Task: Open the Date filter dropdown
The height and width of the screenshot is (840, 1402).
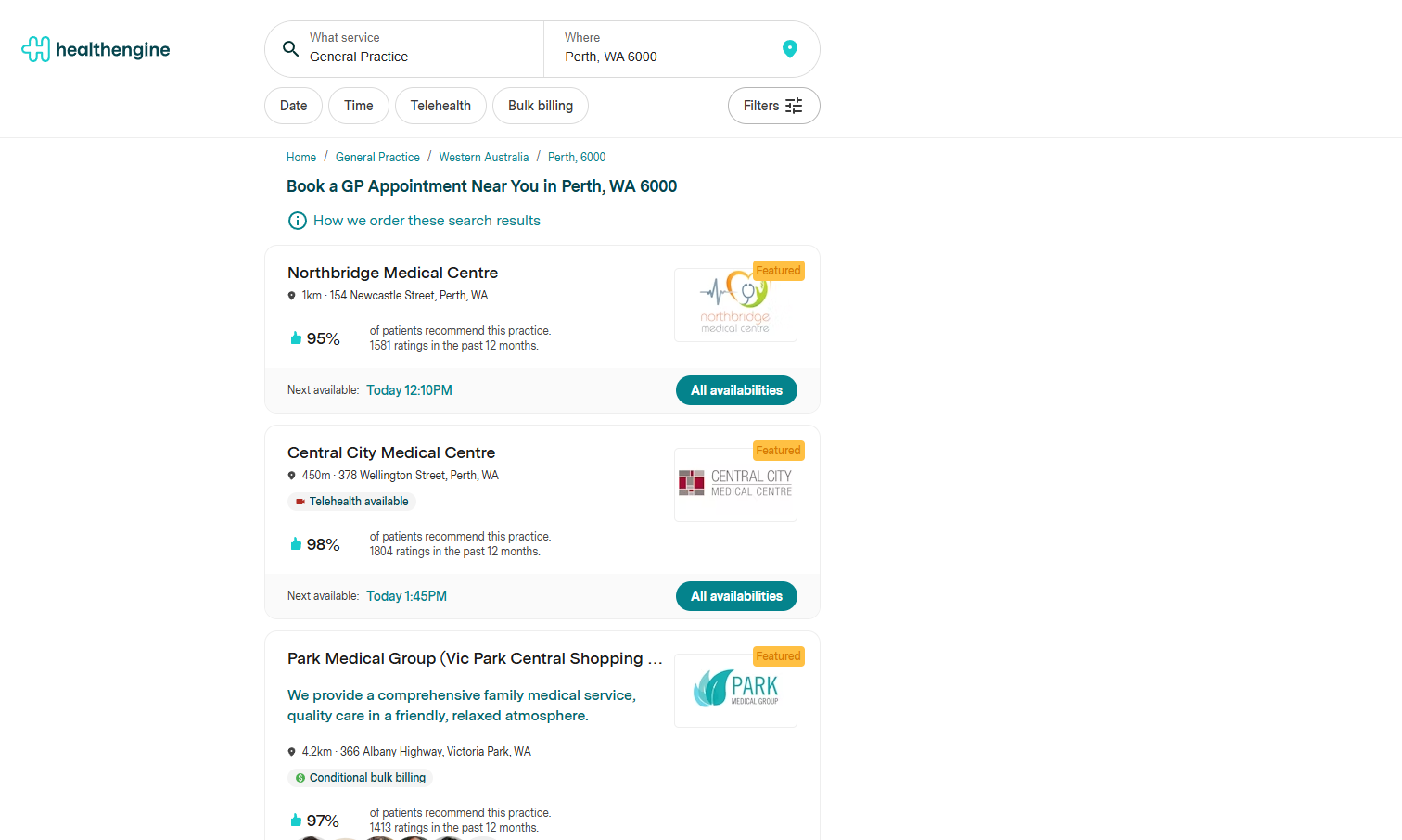Action: point(293,106)
